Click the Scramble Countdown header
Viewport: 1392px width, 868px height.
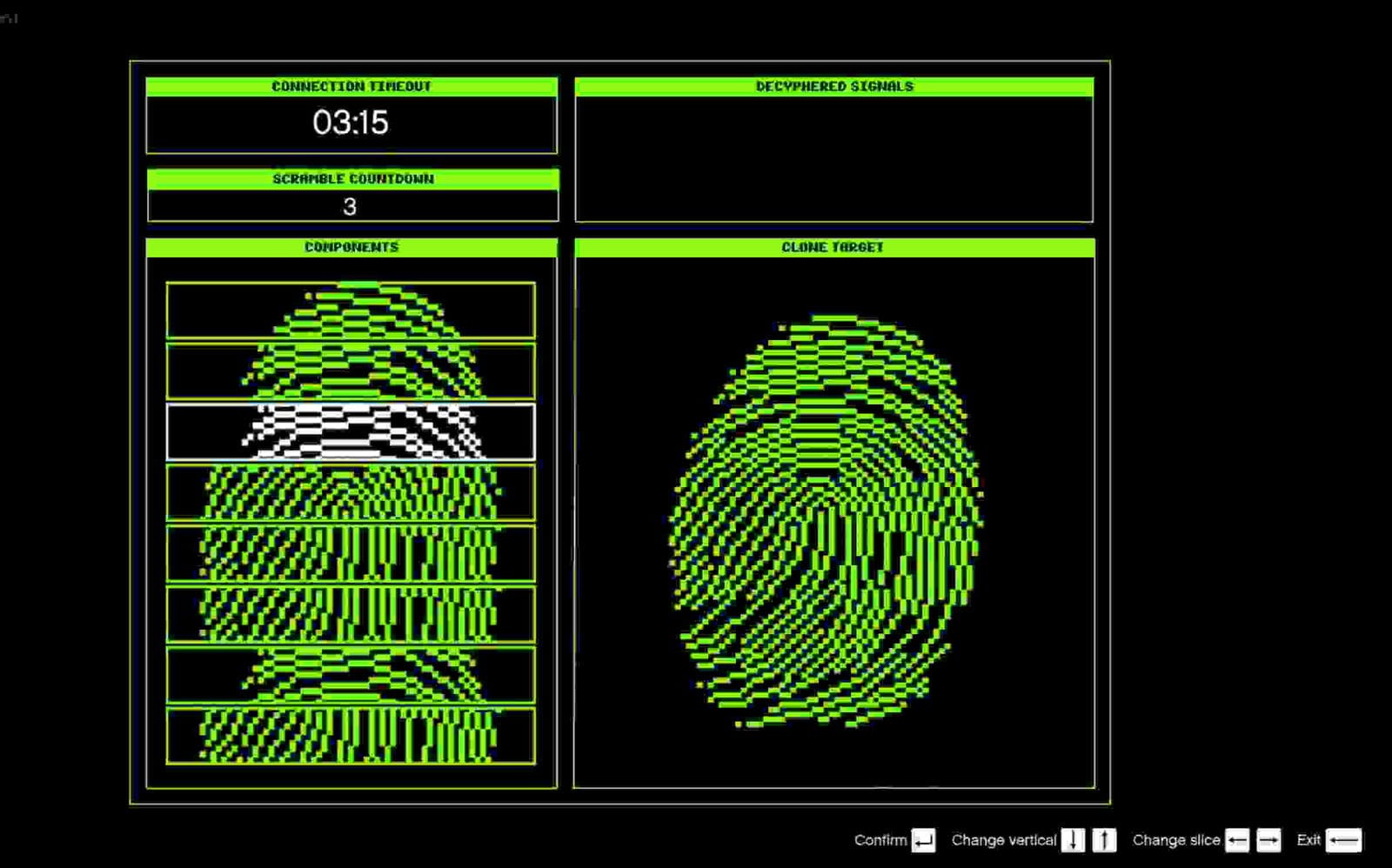[x=352, y=178]
